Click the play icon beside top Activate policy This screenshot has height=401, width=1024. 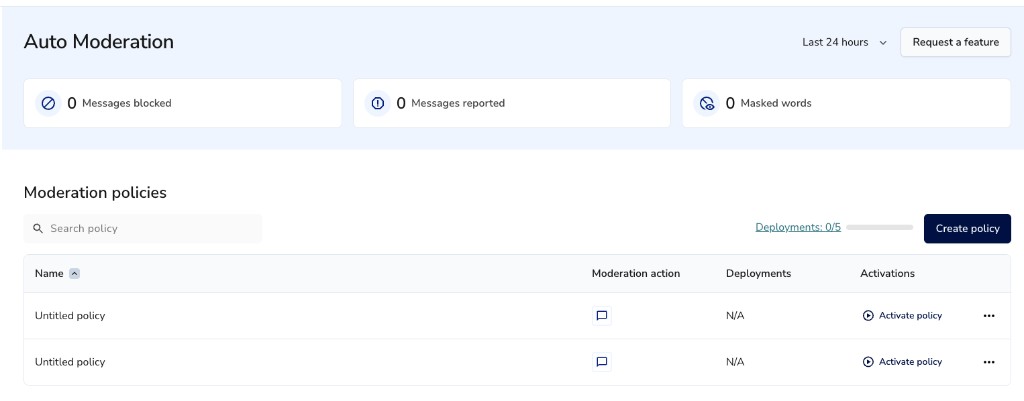click(x=868, y=315)
